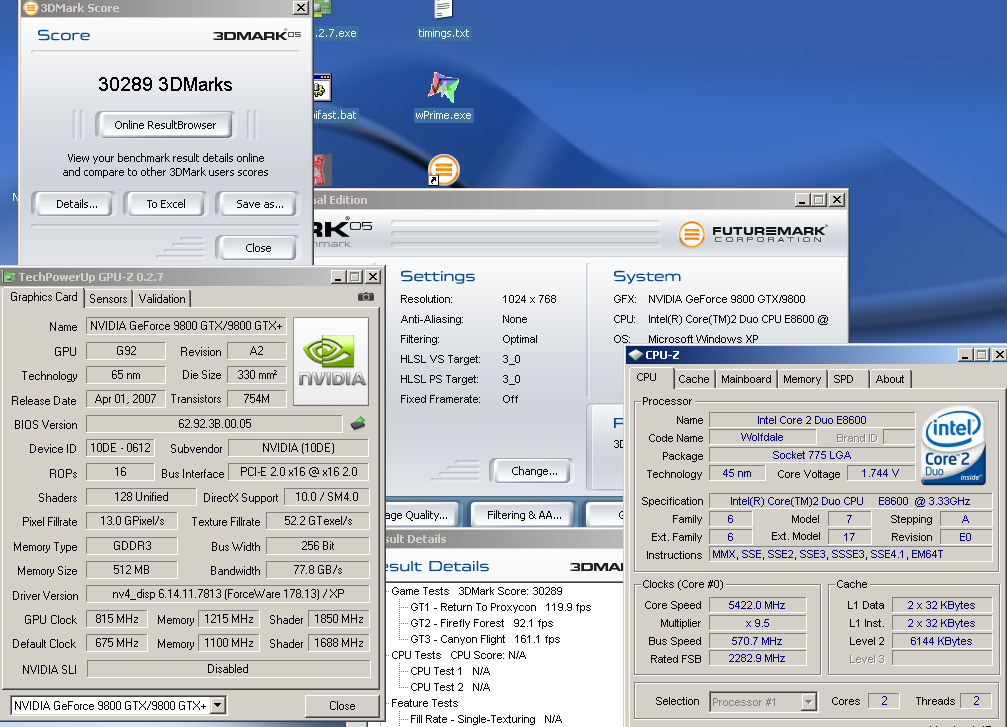The height and width of the screenshot is (727, 1007).
Task: Click the GPU name field in GPU-Z
Action: pyautogui.click(x=186, y=326)
